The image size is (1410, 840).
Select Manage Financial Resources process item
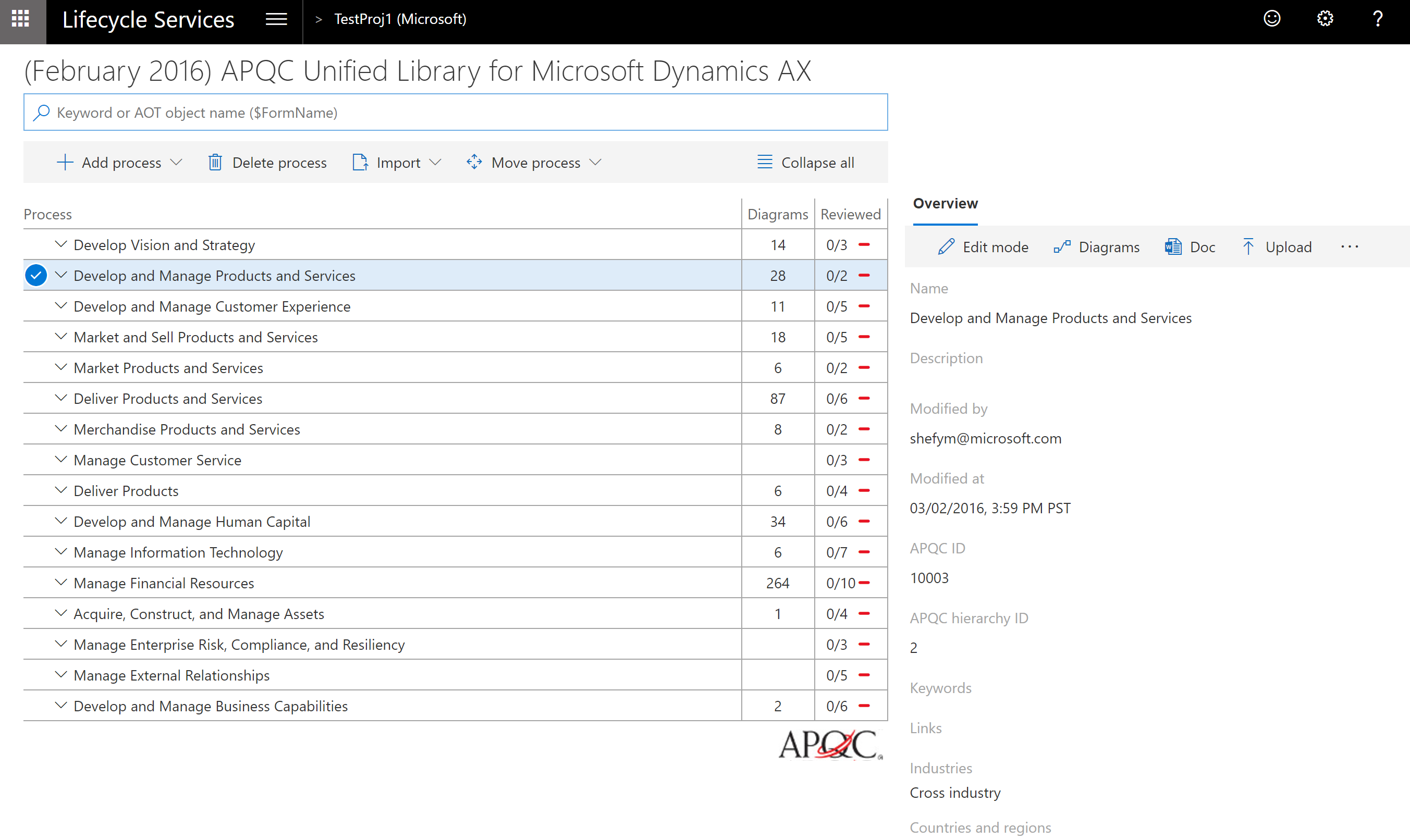163,582
